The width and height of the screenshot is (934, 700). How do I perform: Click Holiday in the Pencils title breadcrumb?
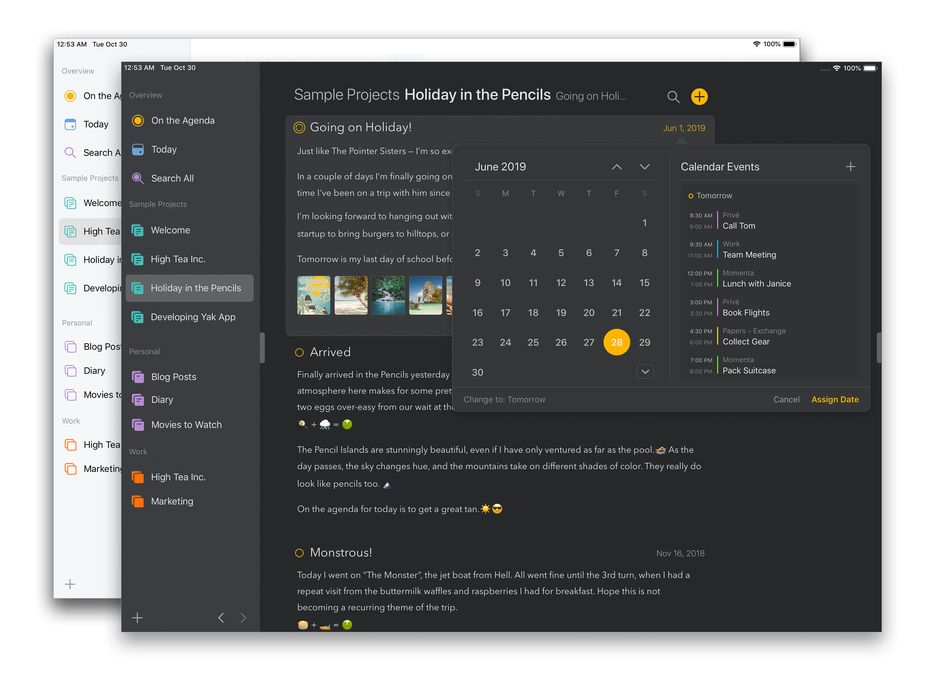point(477,95)
